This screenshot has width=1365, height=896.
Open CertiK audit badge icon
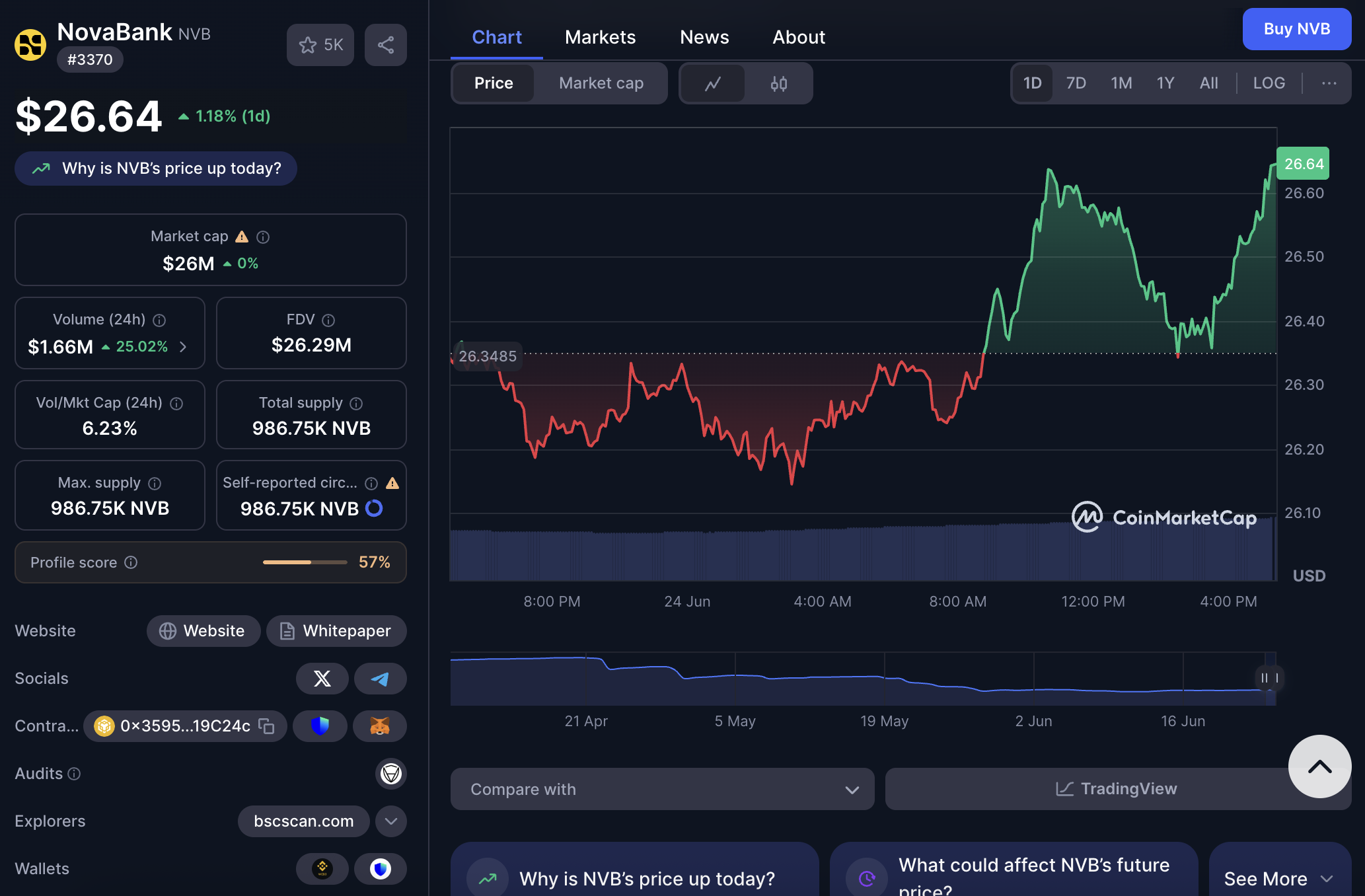pyautogui.click(x=391, y=774)
